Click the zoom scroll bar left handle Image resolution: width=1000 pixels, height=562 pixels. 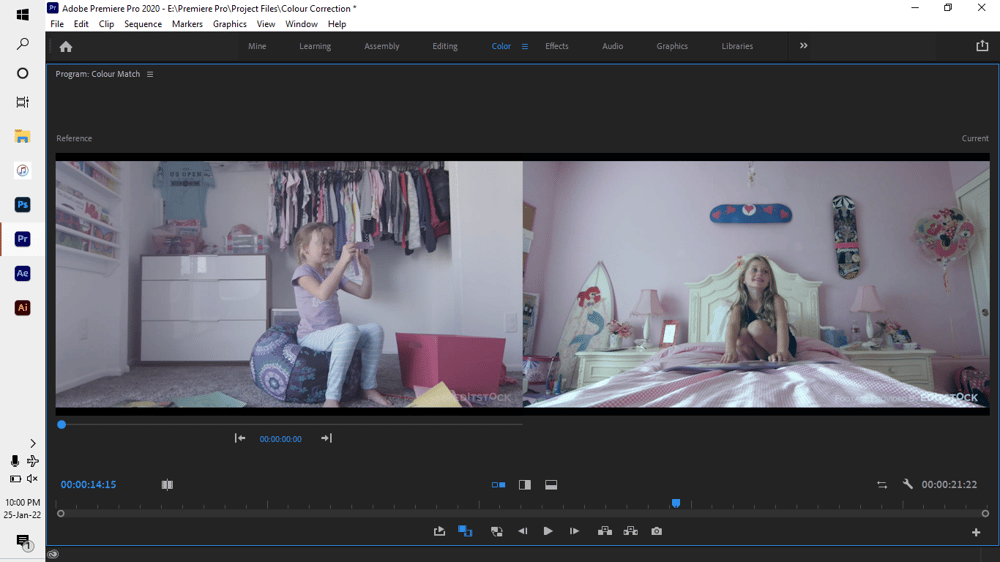(61, 514)
